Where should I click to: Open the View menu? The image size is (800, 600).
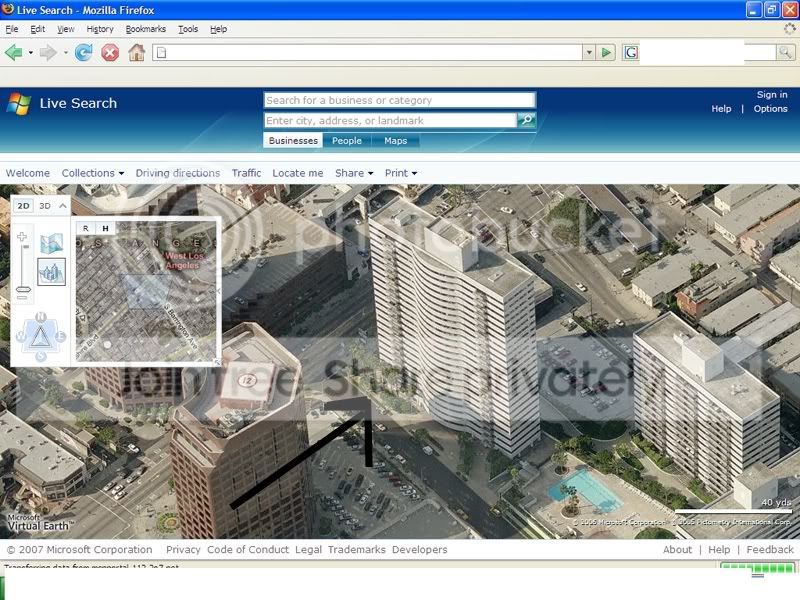point(65,29)
